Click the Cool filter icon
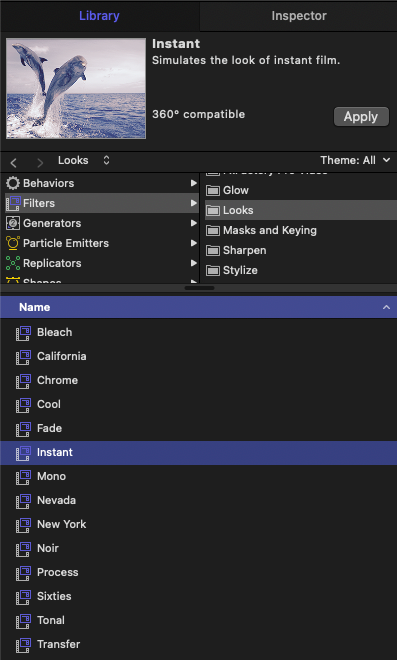397x660 pixels. 23,405
